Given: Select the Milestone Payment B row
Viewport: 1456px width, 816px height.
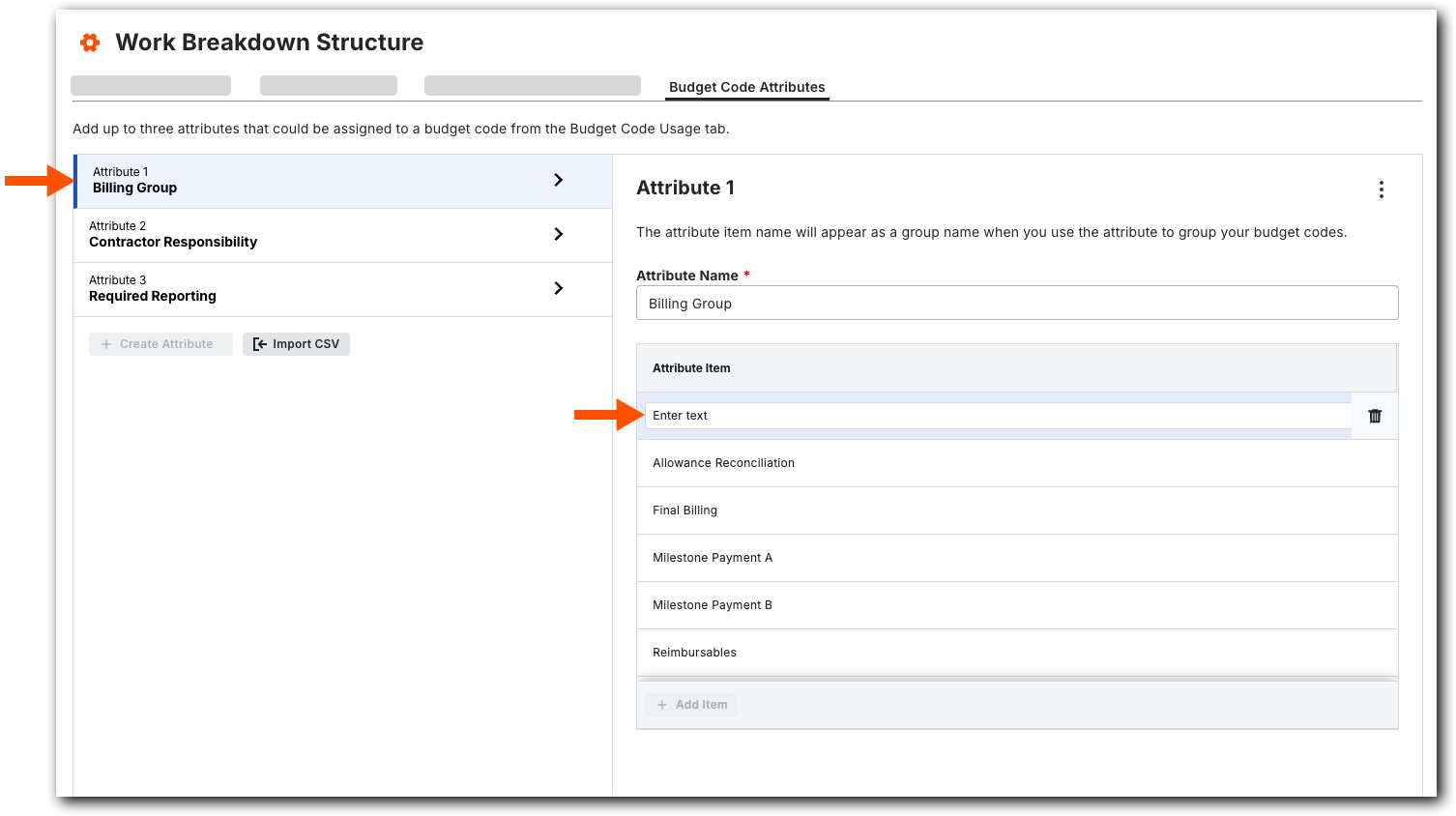Looking at the screenshot, I should (1016, 605).
